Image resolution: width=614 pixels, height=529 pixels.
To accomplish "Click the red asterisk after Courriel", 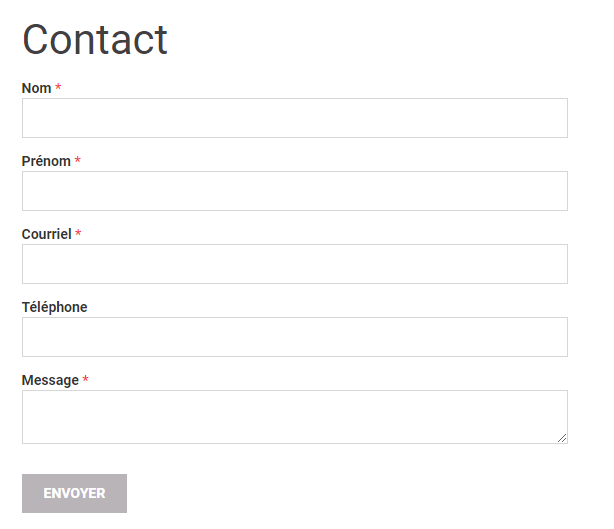I will coord(78,234).
